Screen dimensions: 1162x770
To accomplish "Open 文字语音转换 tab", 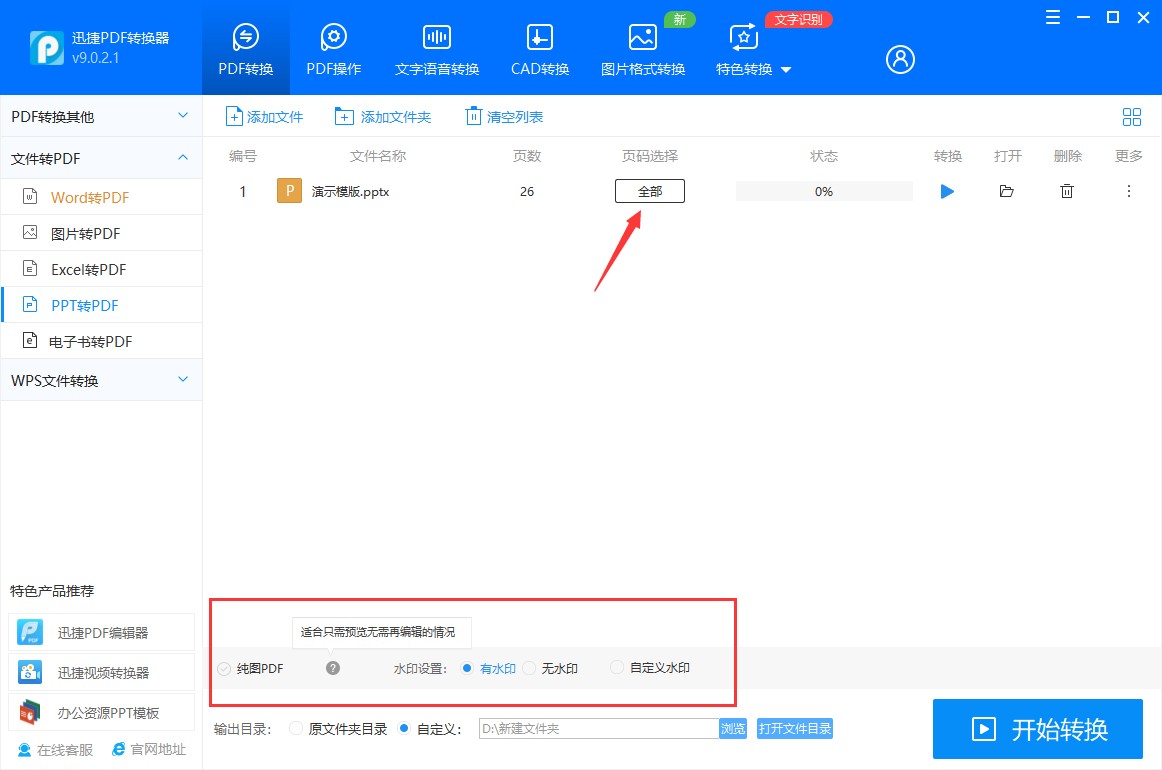I will pos(436,49).
